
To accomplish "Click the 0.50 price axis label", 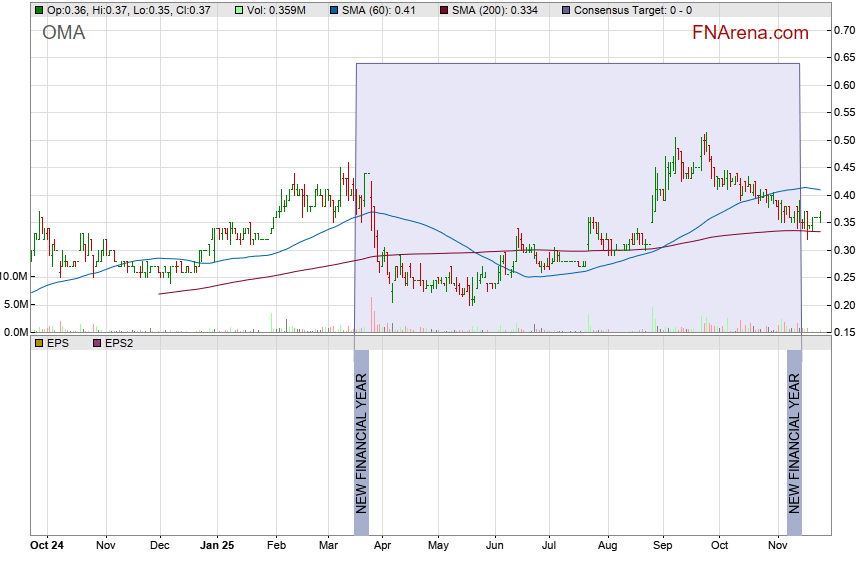I will click(x=844, y=141).
